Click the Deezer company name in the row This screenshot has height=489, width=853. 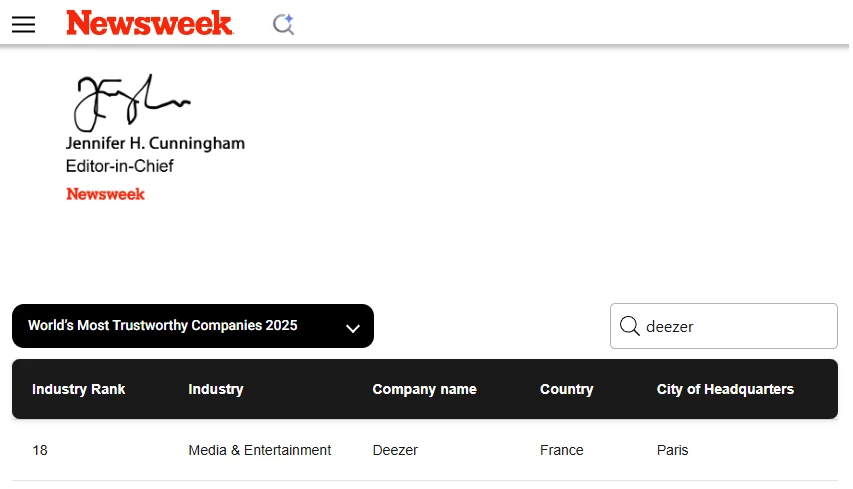(395, 450)
